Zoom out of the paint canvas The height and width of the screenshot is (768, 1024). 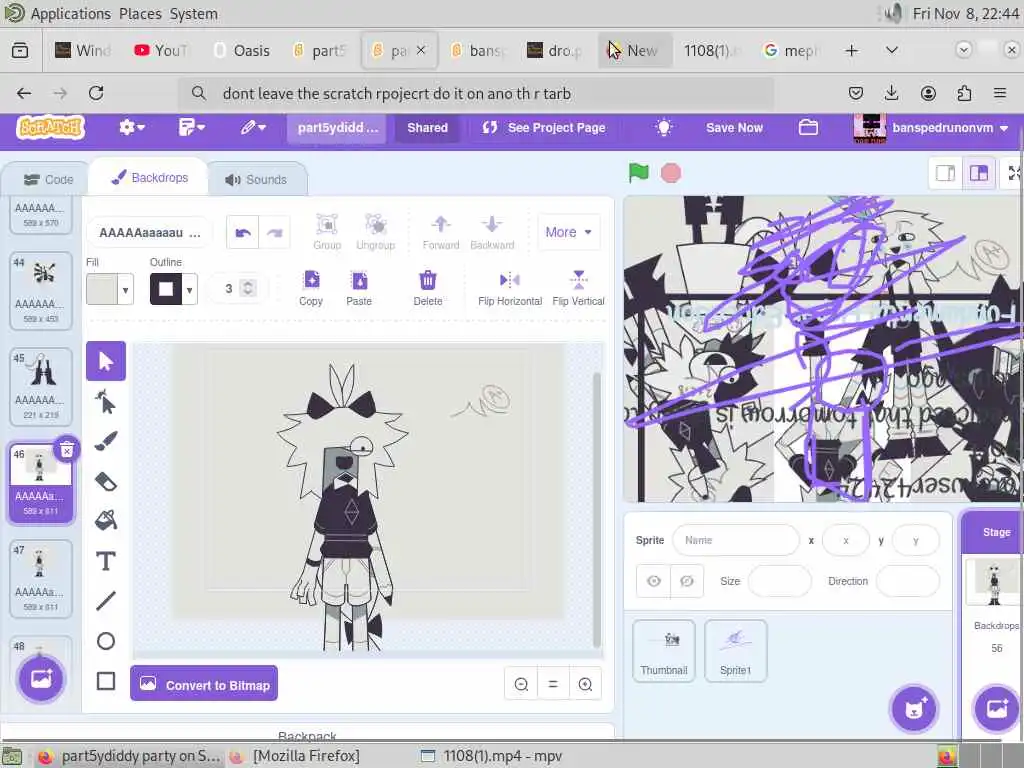coord(521,684)
